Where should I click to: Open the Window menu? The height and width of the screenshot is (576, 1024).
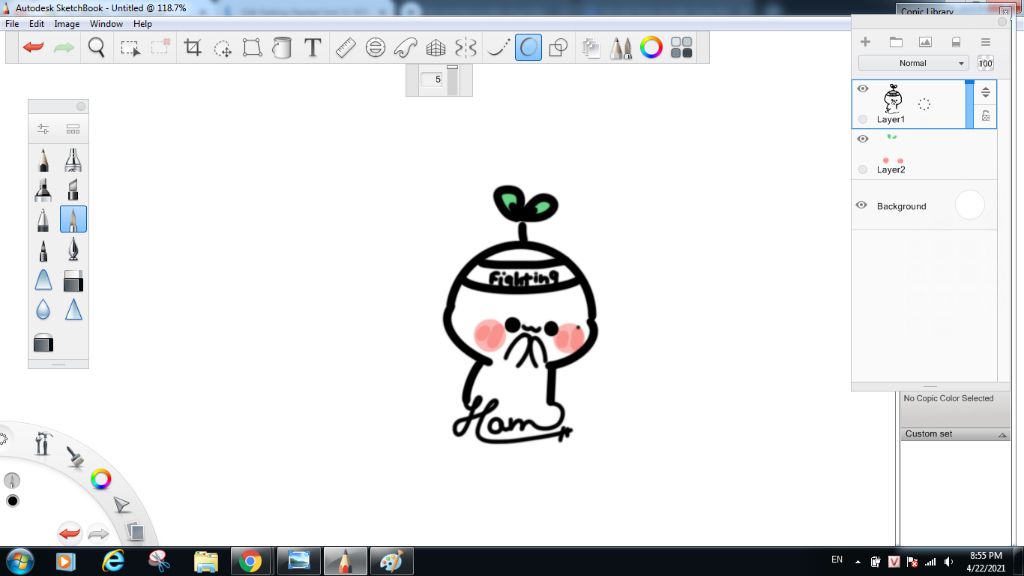pos(106,24)
